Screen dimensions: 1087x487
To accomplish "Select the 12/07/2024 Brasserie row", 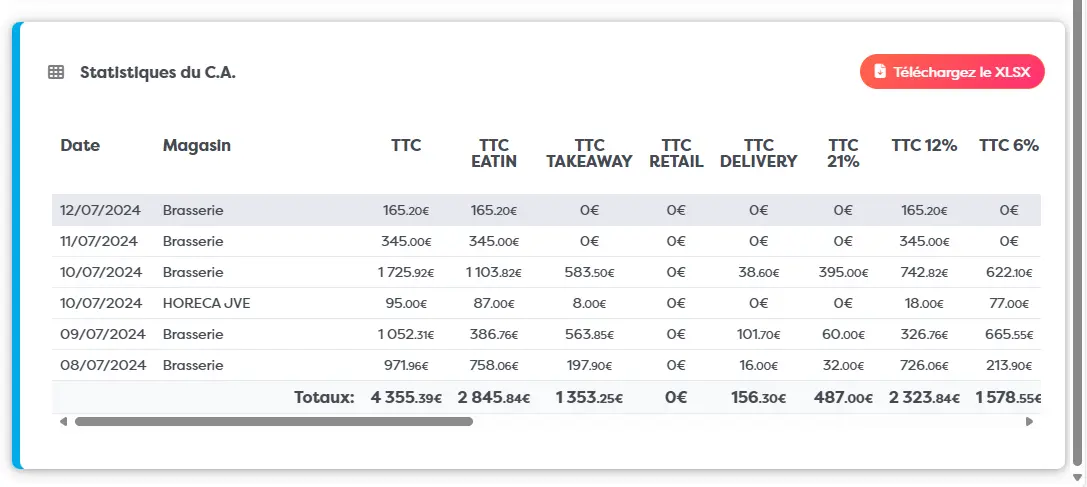I will (x=546, y=210).
